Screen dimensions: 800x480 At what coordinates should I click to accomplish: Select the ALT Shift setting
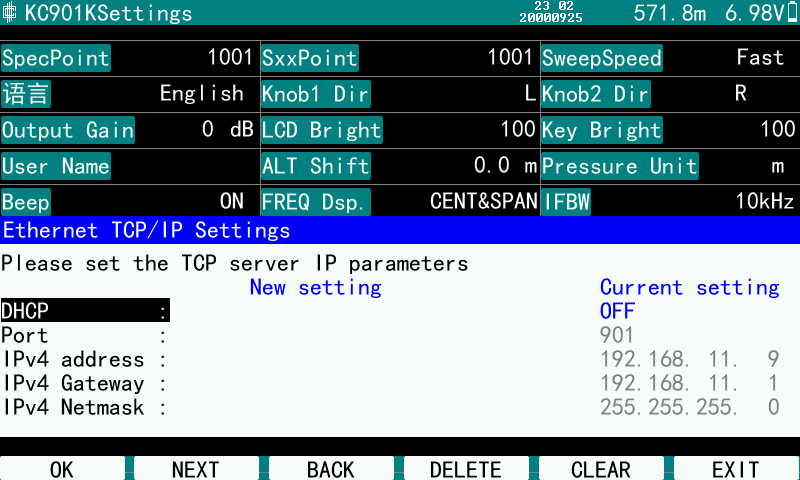[x=316, y=166]
